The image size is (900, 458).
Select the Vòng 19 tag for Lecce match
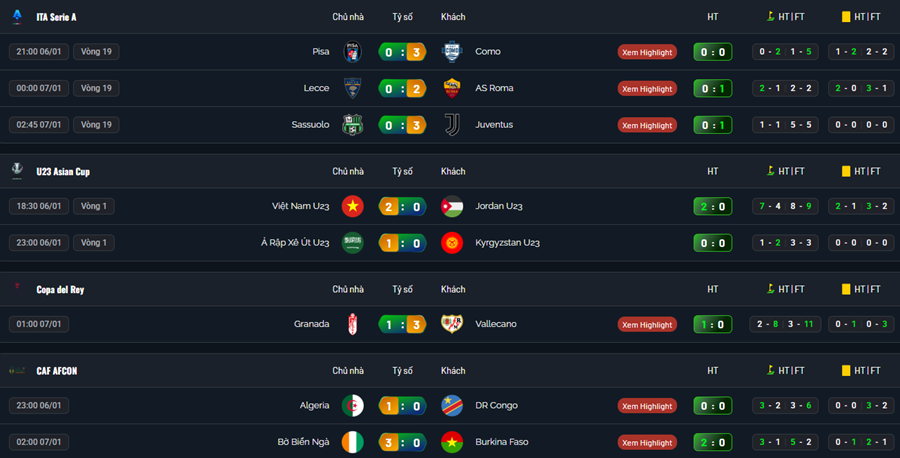[x=96, y=88]
